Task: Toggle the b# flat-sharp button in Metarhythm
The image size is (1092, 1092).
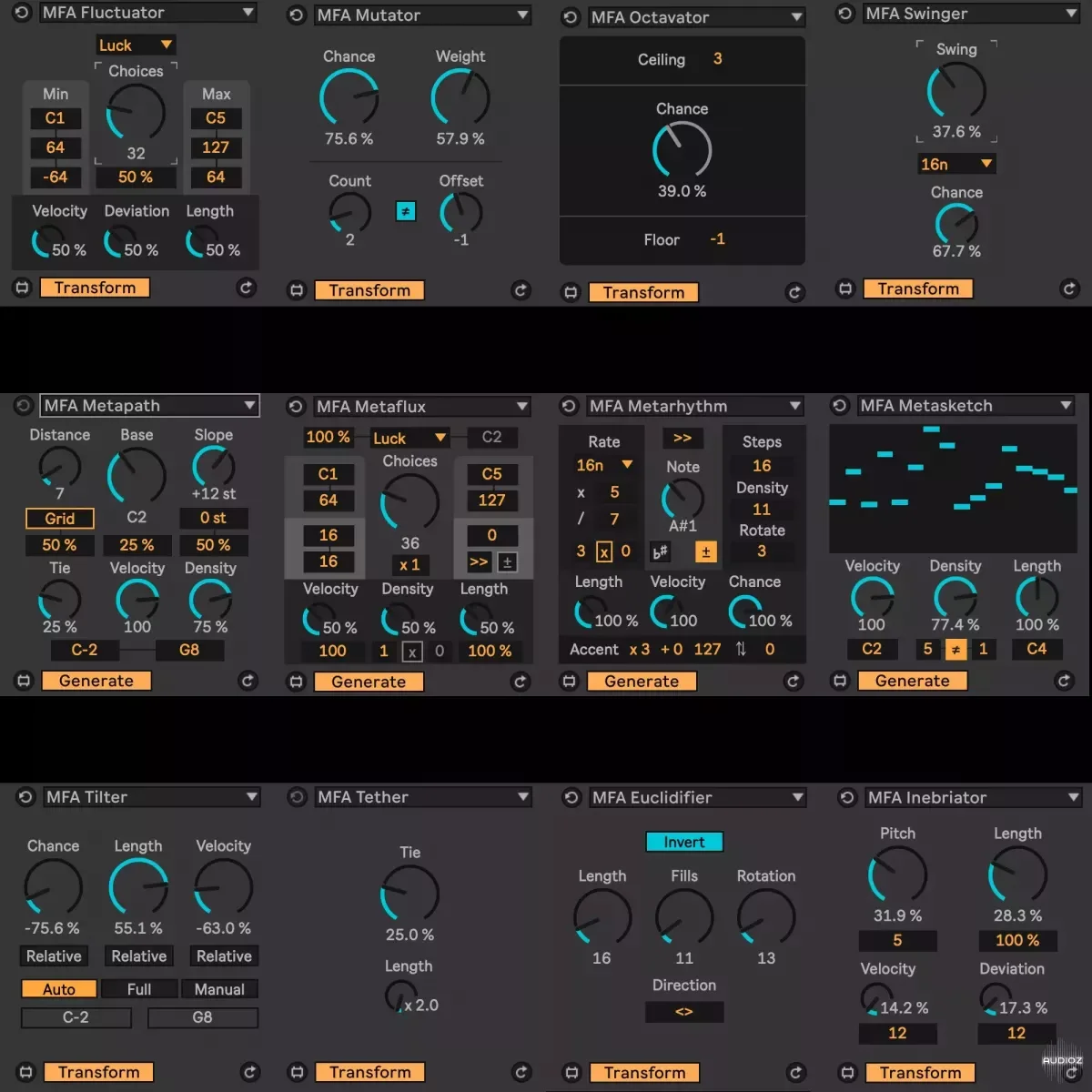Action: (660, 551)
